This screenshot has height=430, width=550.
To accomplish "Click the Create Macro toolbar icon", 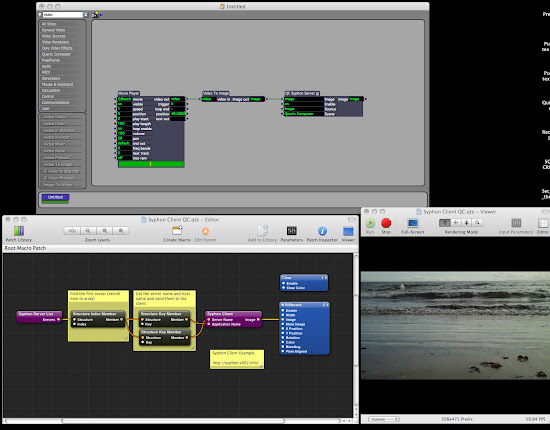I will point(177,230).
